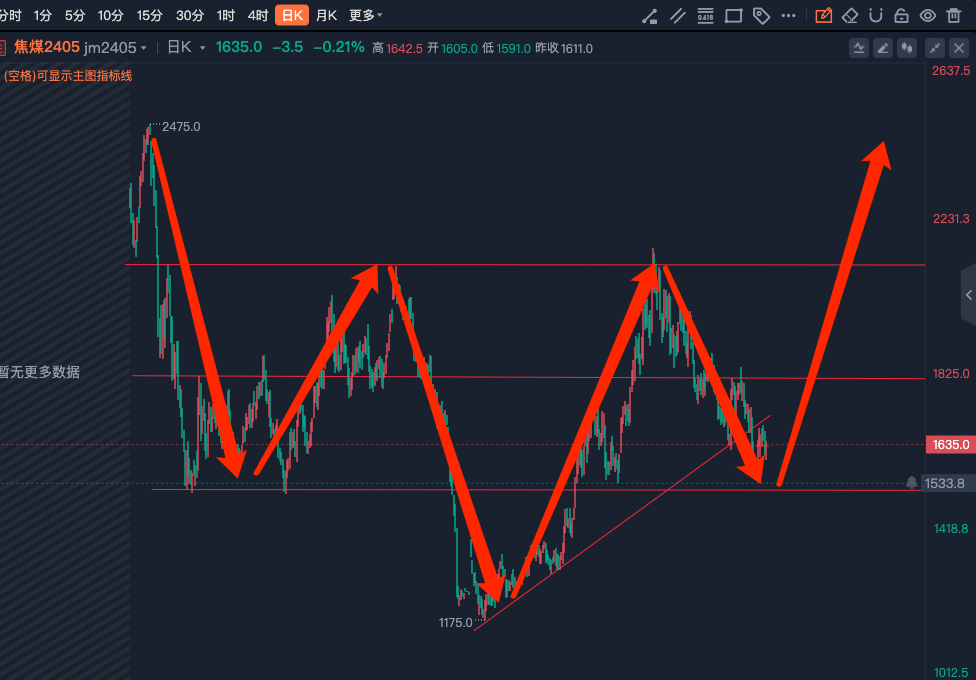Activate the eraser tool
Screen dimensions: 976x680
(850, 16)
